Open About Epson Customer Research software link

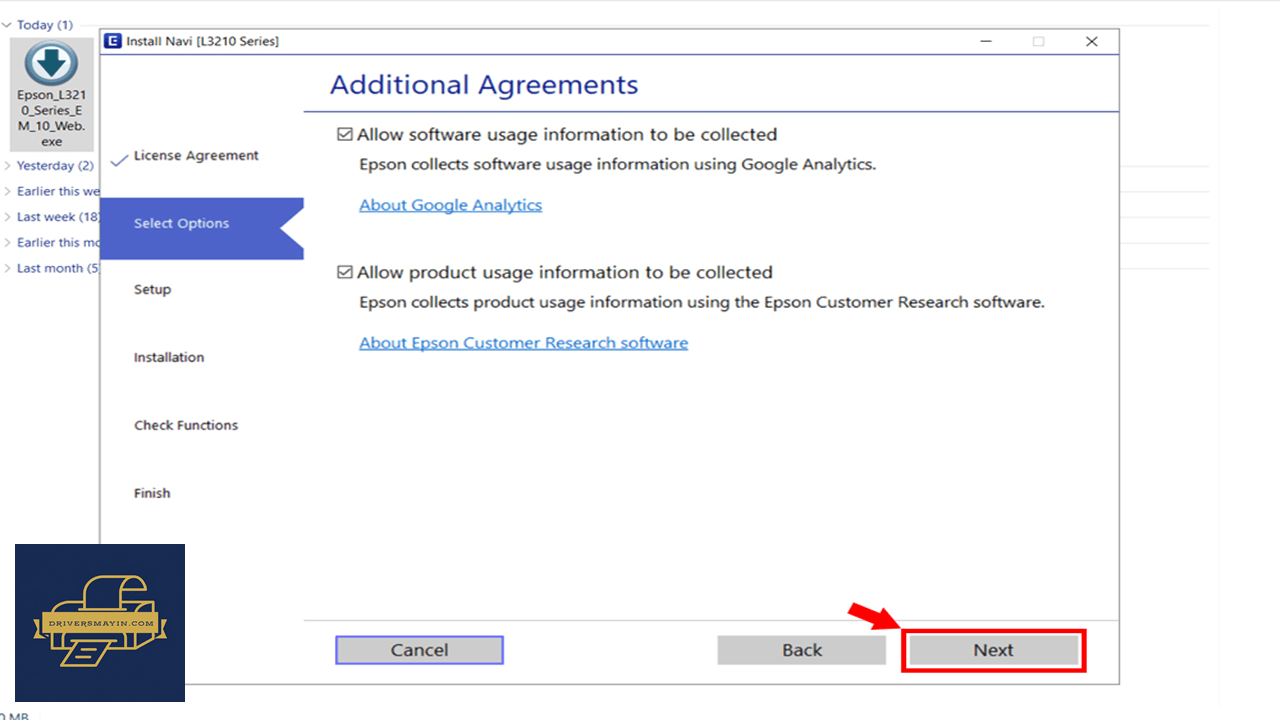(x=523, y=343)
